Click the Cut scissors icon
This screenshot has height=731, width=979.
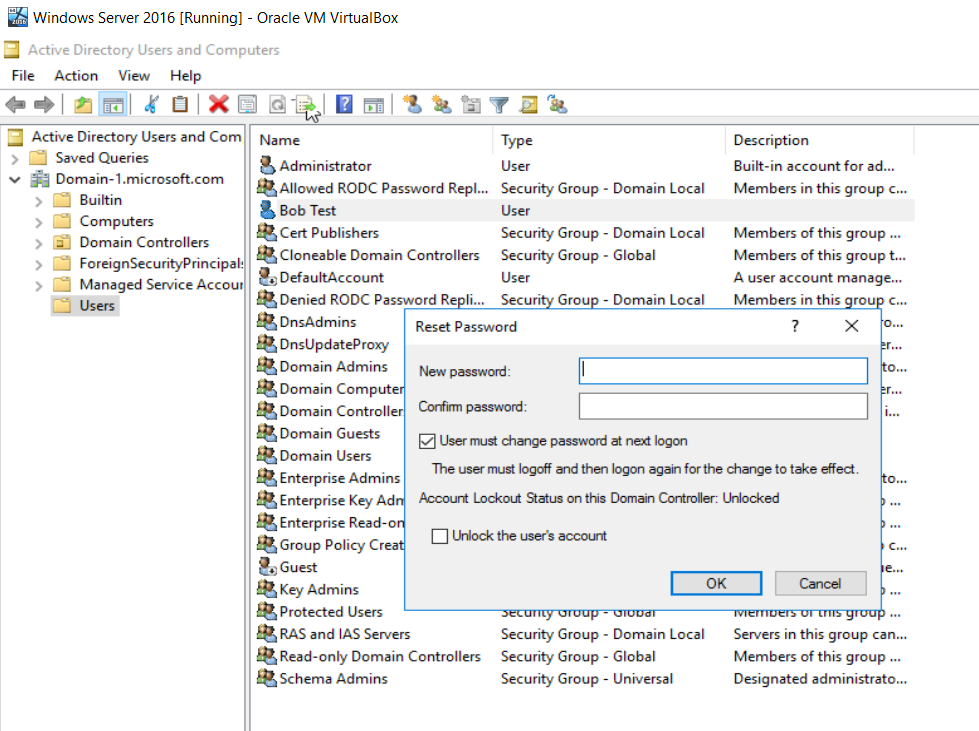click(151, 104)
